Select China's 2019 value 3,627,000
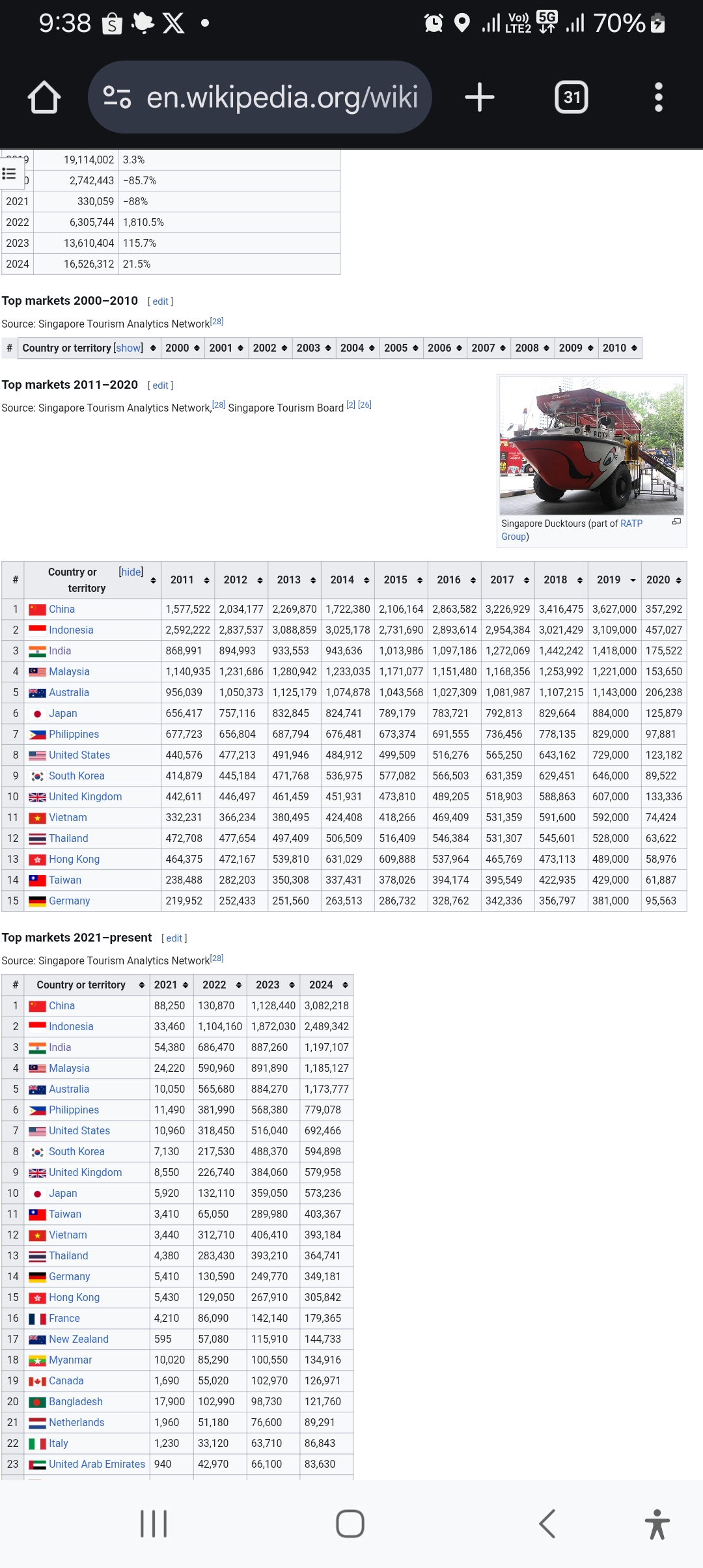 pyautogui.click(x=614, y=609)
